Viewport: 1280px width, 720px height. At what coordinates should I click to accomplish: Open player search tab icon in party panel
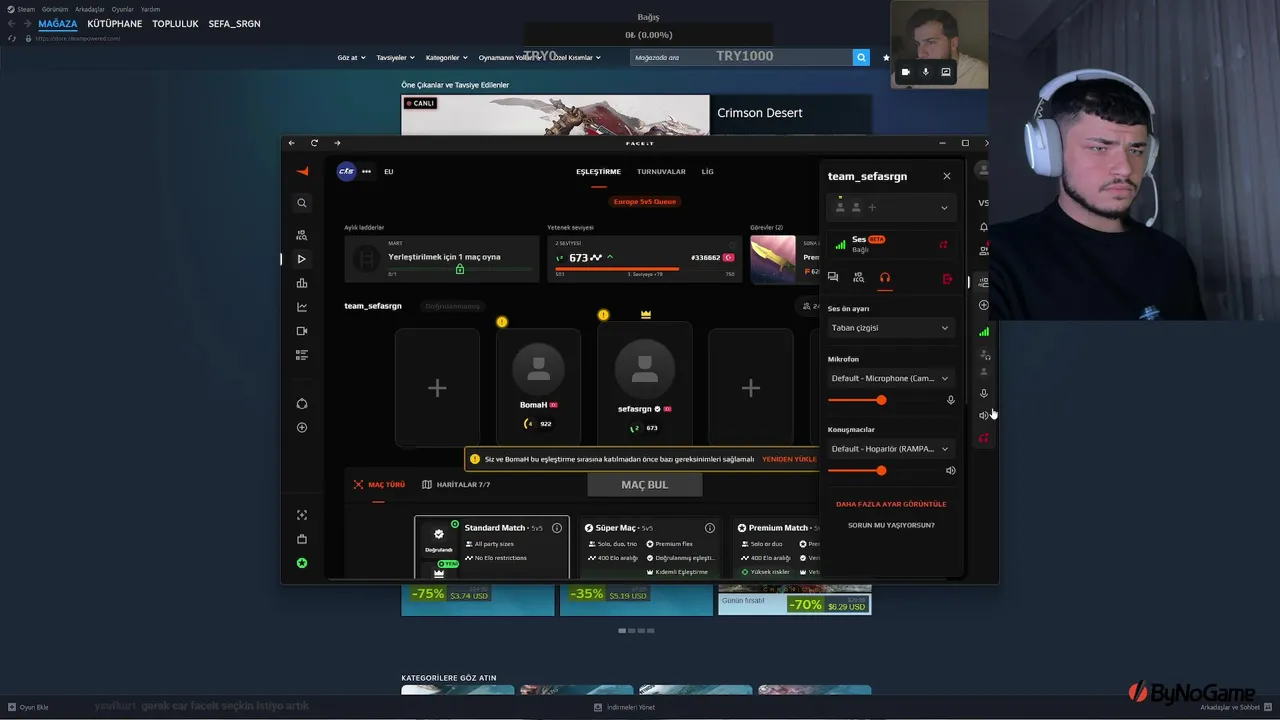coord(859,278)
